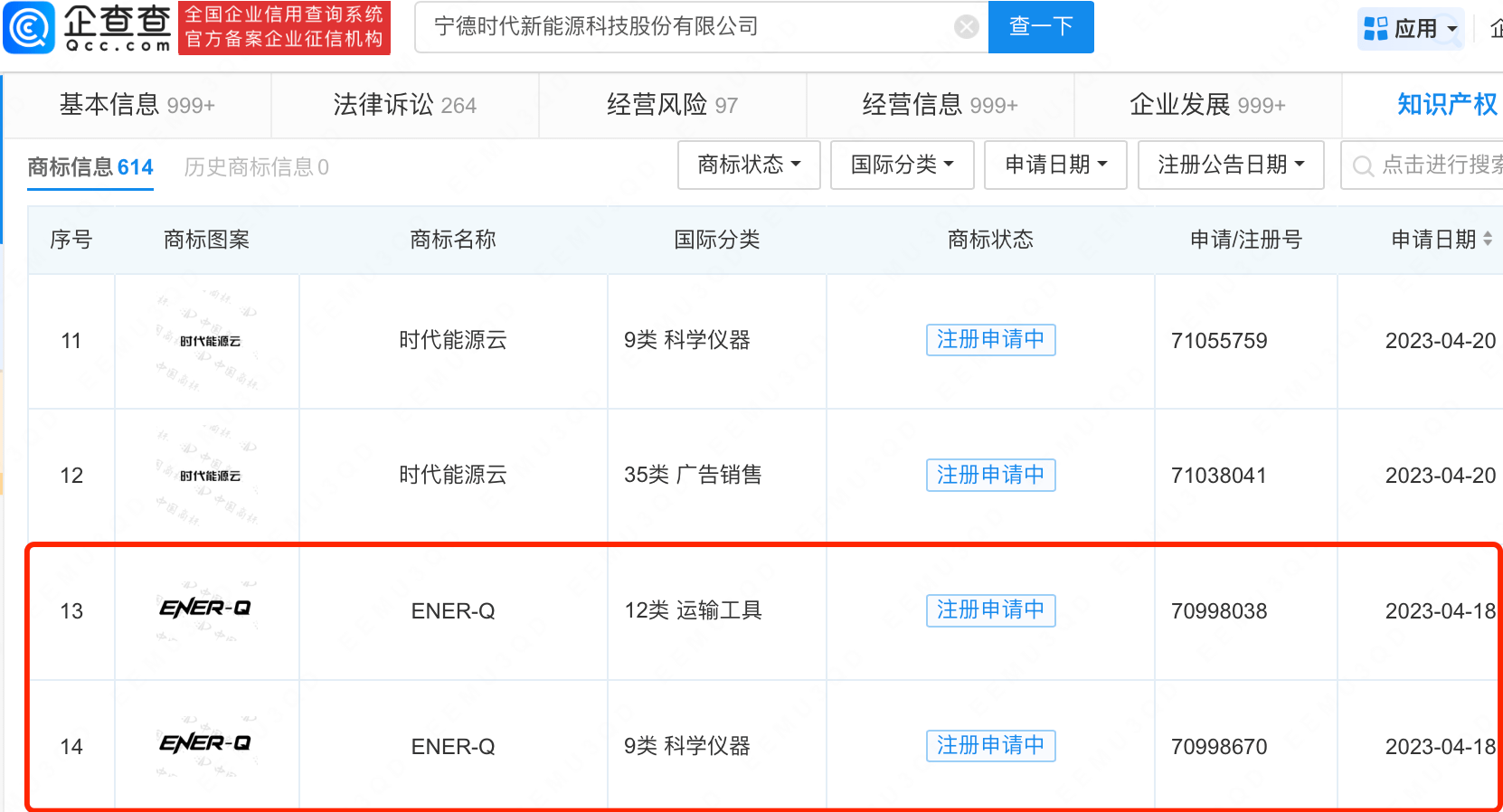This screenshot has width=1503, height=812.
Task: Click 注册申请中 status tag for 70998038
Action: 990,610
